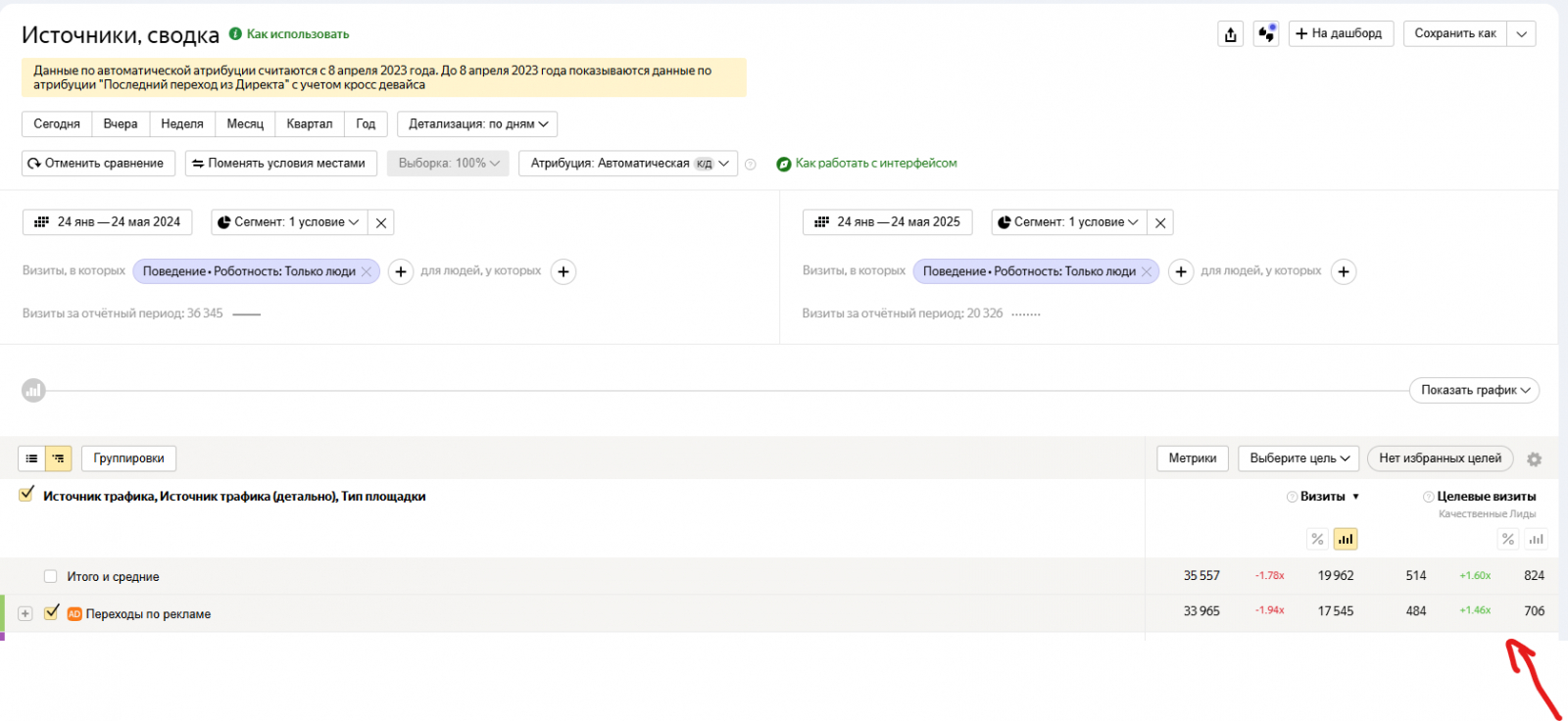This screenshot has width=1568, height=721.
Task: Open the quote-marks annotations icon
Action: pos(1266,34)
